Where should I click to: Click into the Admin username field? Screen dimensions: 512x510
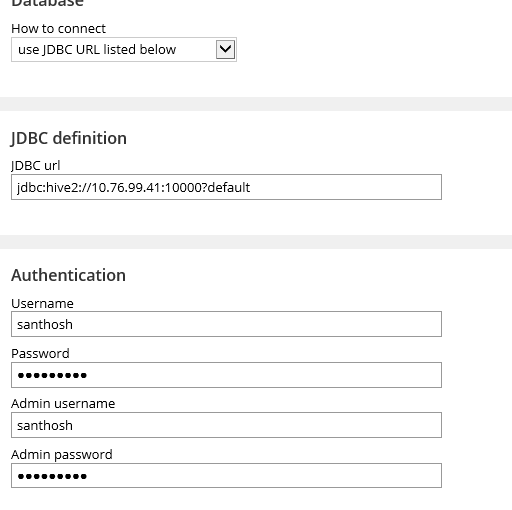click(x=226, y=425)
